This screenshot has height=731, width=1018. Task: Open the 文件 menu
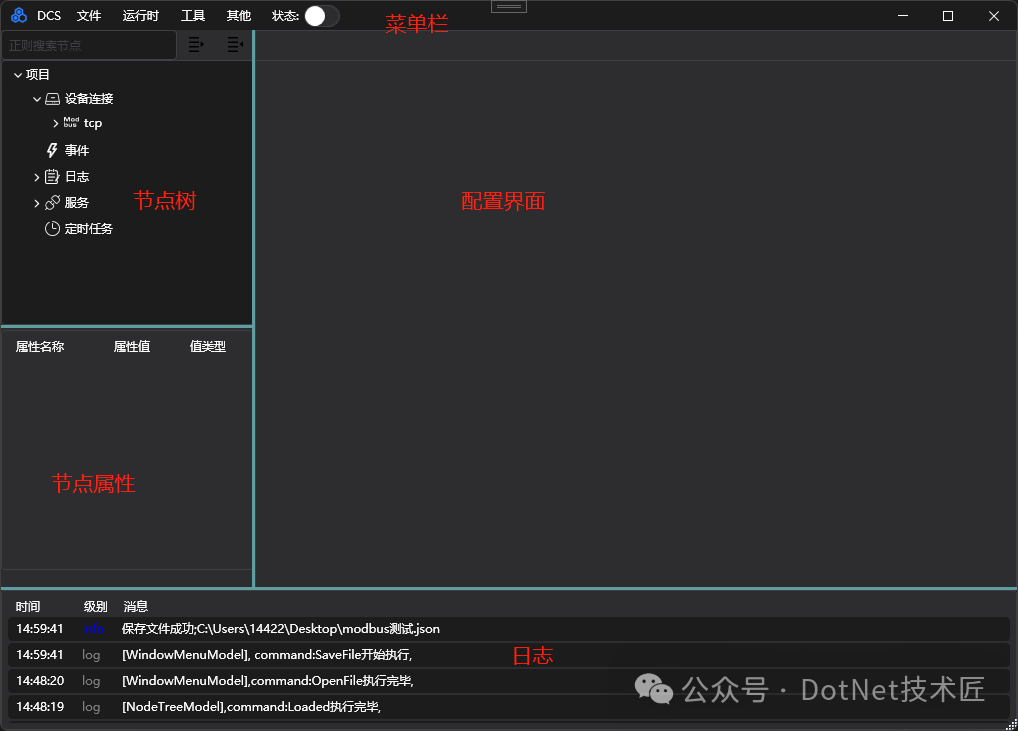pyautogui.click(x=89, y=15)
